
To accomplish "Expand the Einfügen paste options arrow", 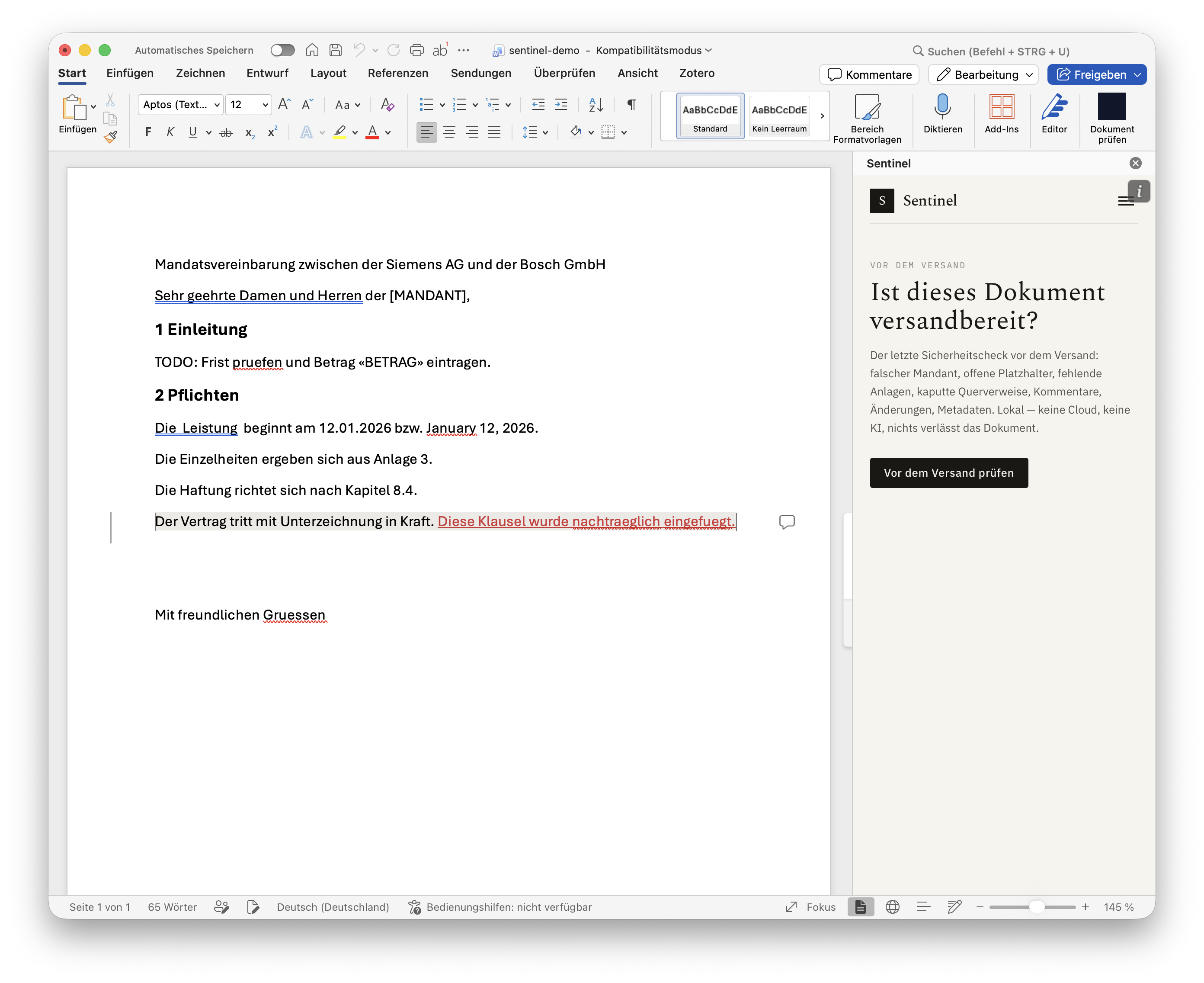I will pyautogui.click(x=93, y=106).
